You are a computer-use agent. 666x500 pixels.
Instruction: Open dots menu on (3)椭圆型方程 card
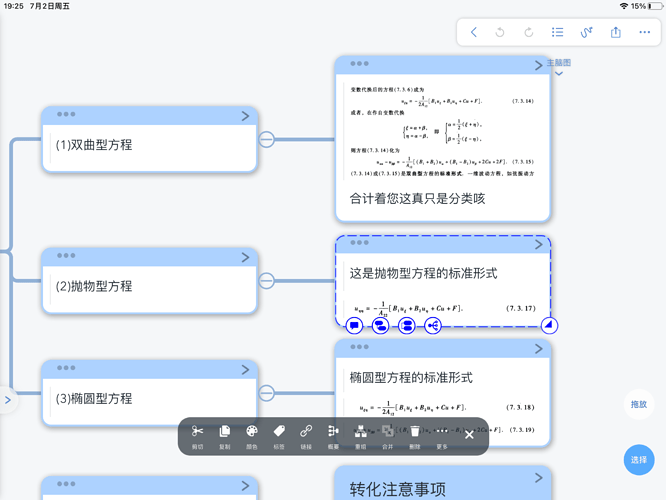(x=66, y=368)
